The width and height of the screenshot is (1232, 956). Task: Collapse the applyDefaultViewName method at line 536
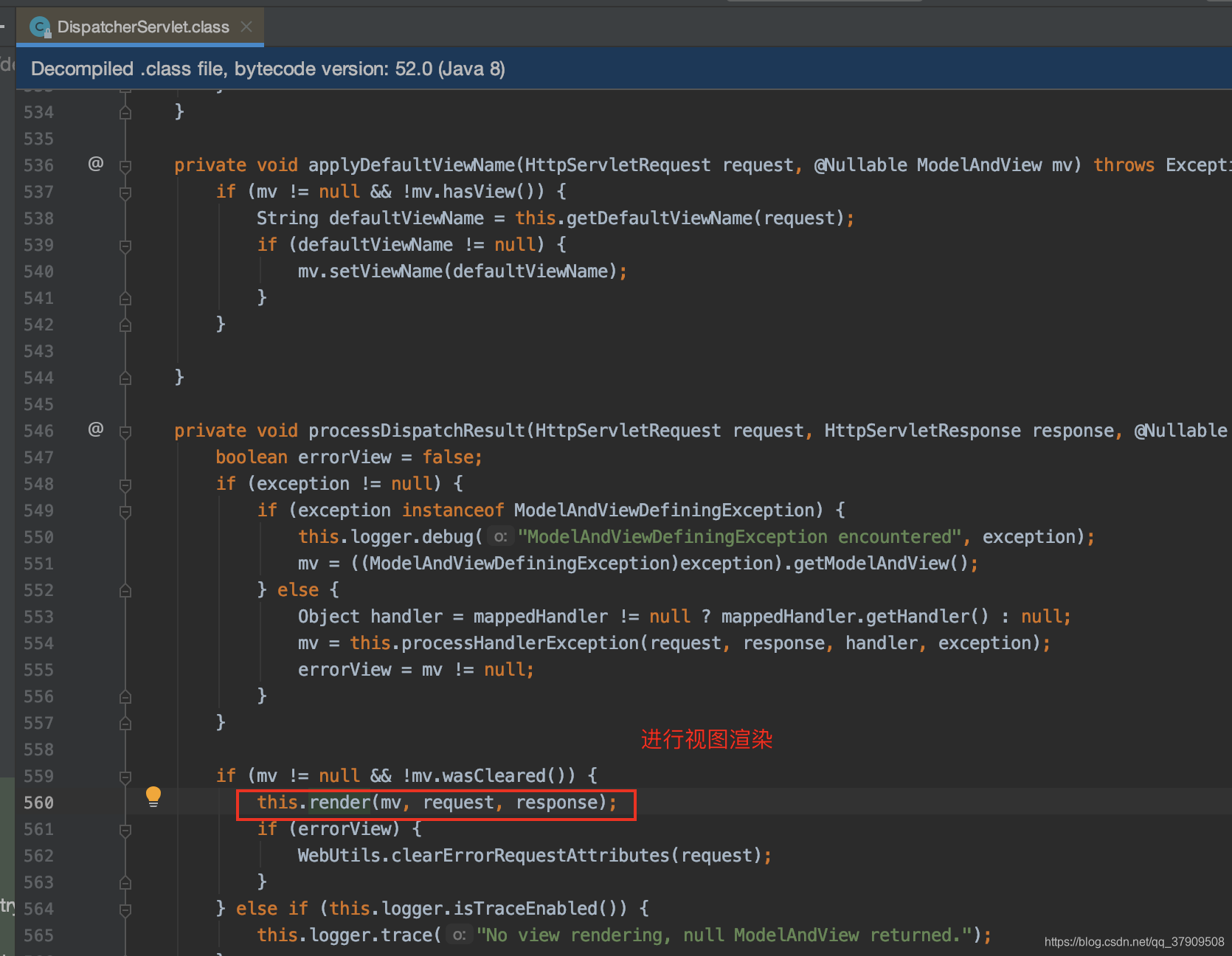[x=125, y=167]
